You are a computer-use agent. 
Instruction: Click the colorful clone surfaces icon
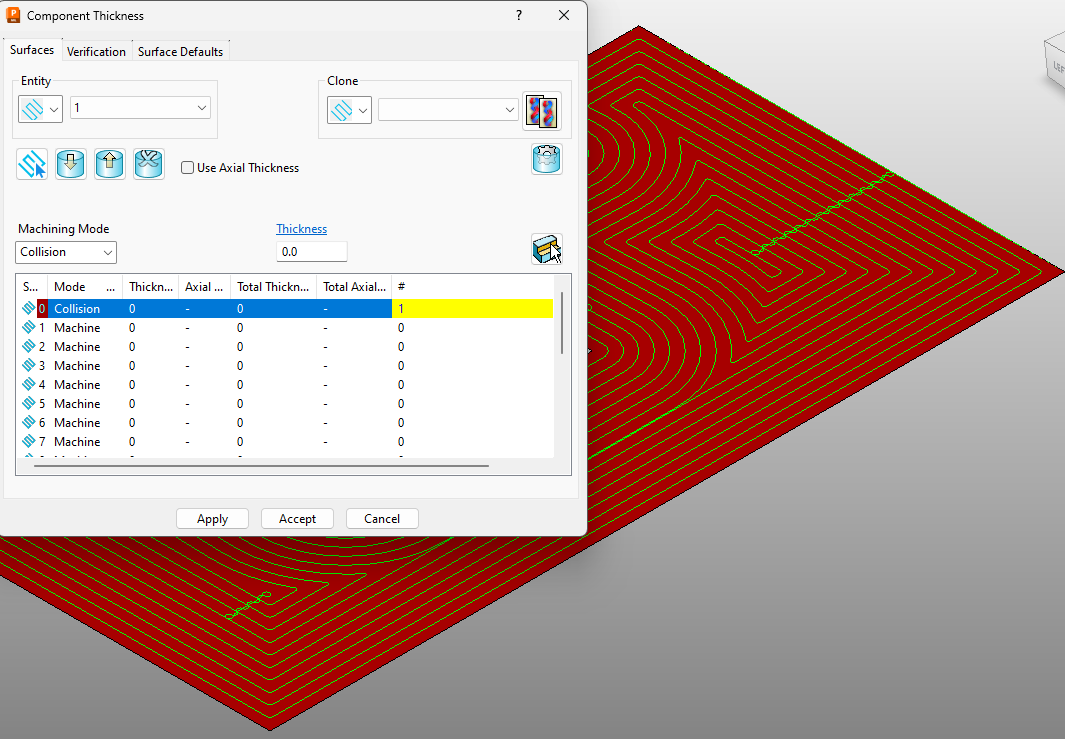tap(541, 110)
